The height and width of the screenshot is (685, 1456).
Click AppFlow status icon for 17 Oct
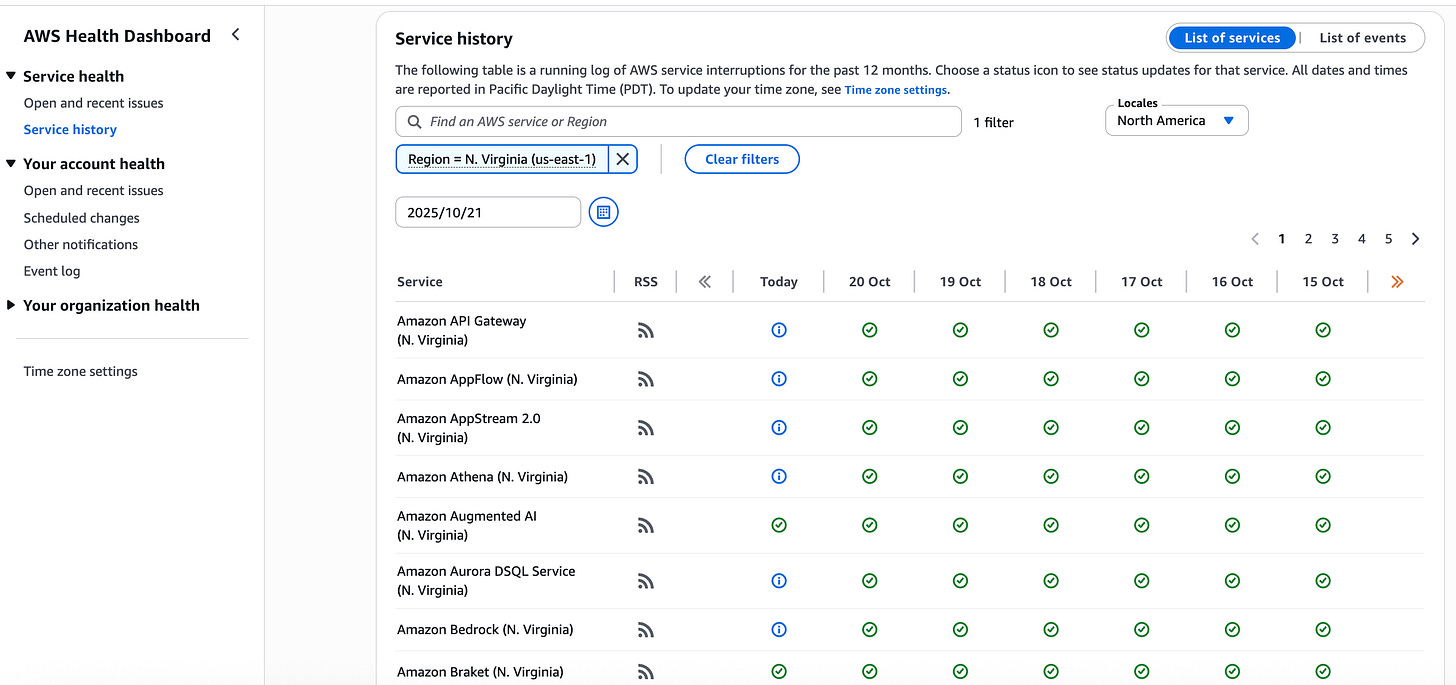[1142, 379]
